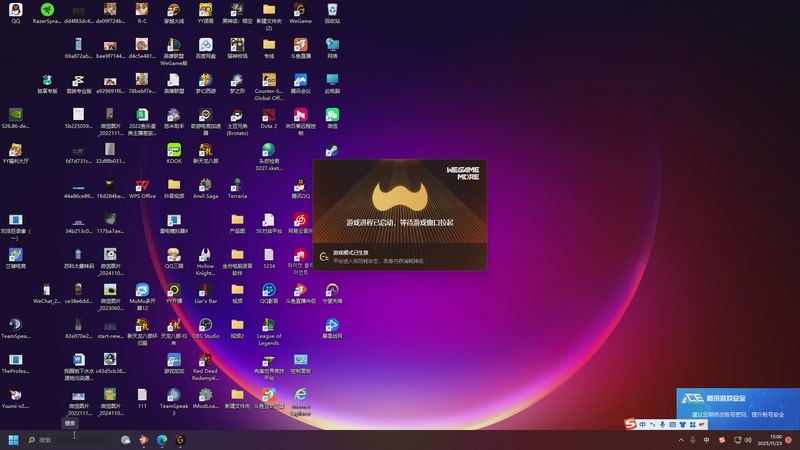Select the Counter-Strike Global Offensive shortcut
Screen dimensions: 800x450
269,87
